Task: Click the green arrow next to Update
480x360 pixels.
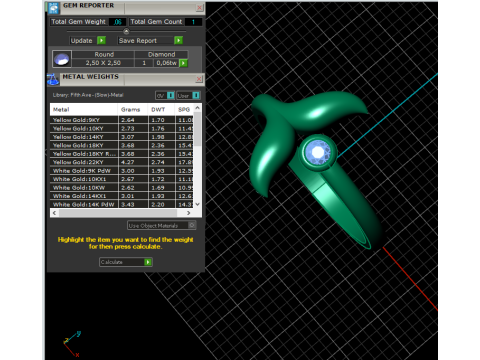Action: point(101,40)
